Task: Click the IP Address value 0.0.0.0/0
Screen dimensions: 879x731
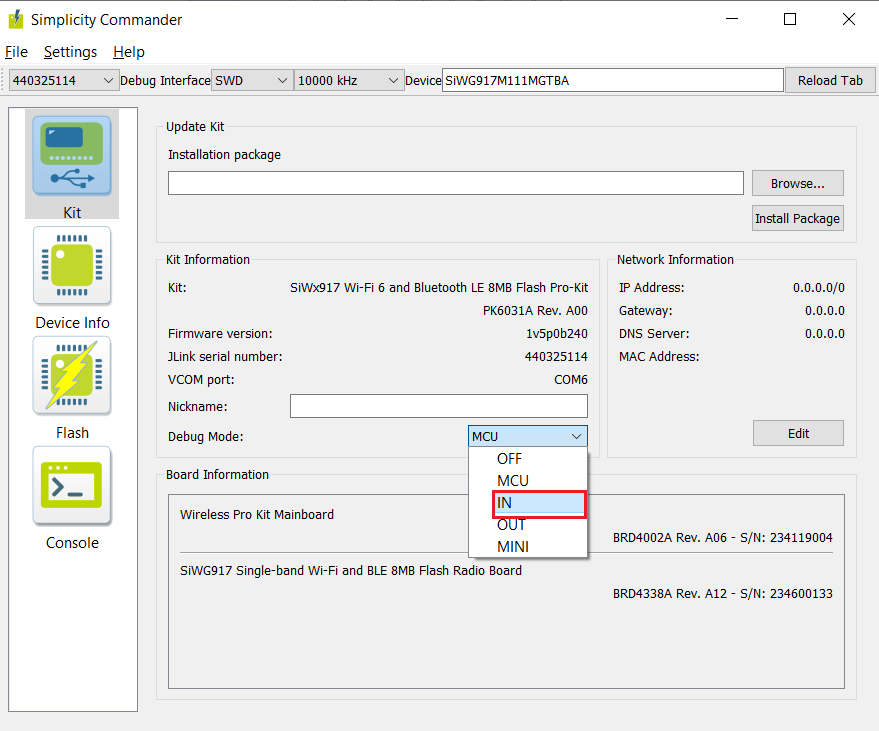Action: tap(818, 288)
